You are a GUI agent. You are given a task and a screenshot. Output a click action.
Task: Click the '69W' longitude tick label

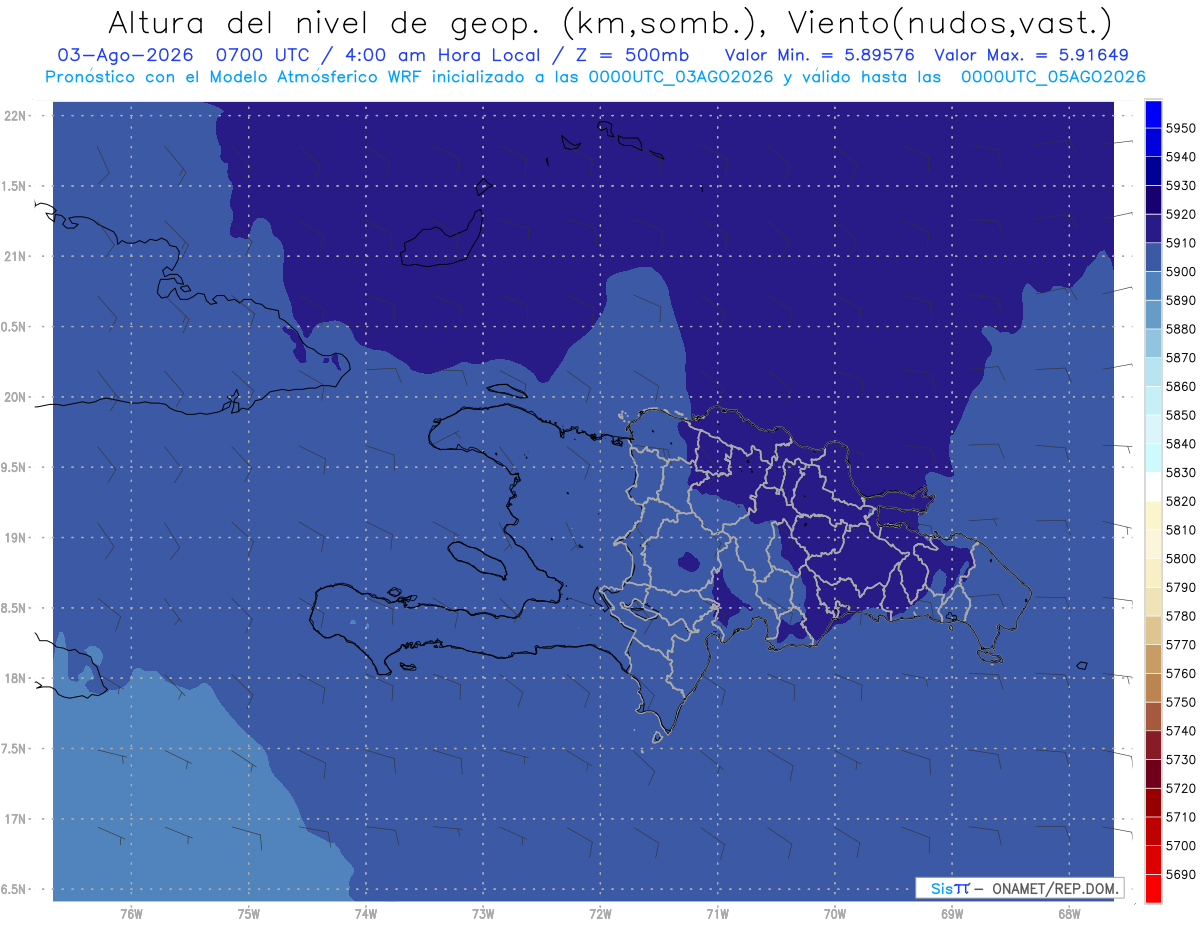pyautogui.click(x=952, y=912)
